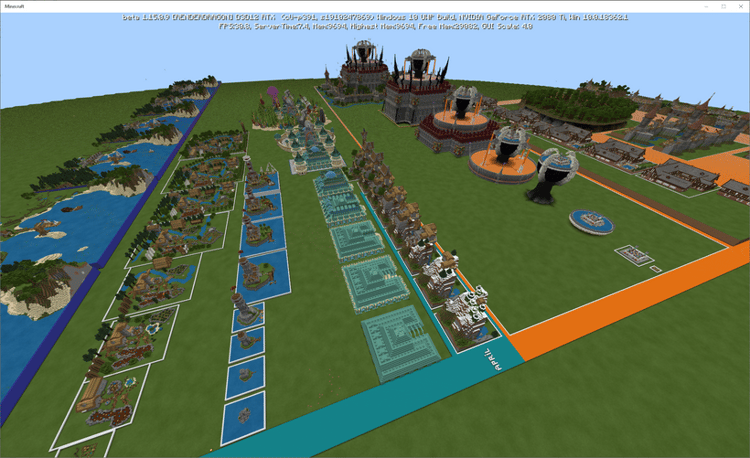Maximize the Minecraft window
The height and width of the screenshot is (458, 750).
[x=724, y=6]
